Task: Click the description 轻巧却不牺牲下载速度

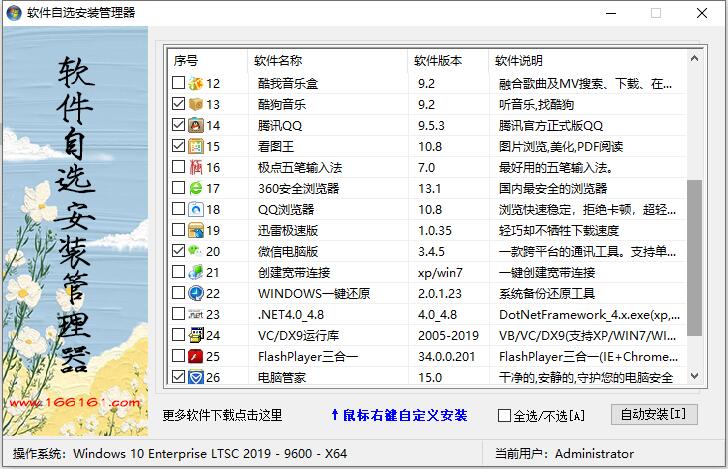Action: pyautogui.click(x=559, y=231)
